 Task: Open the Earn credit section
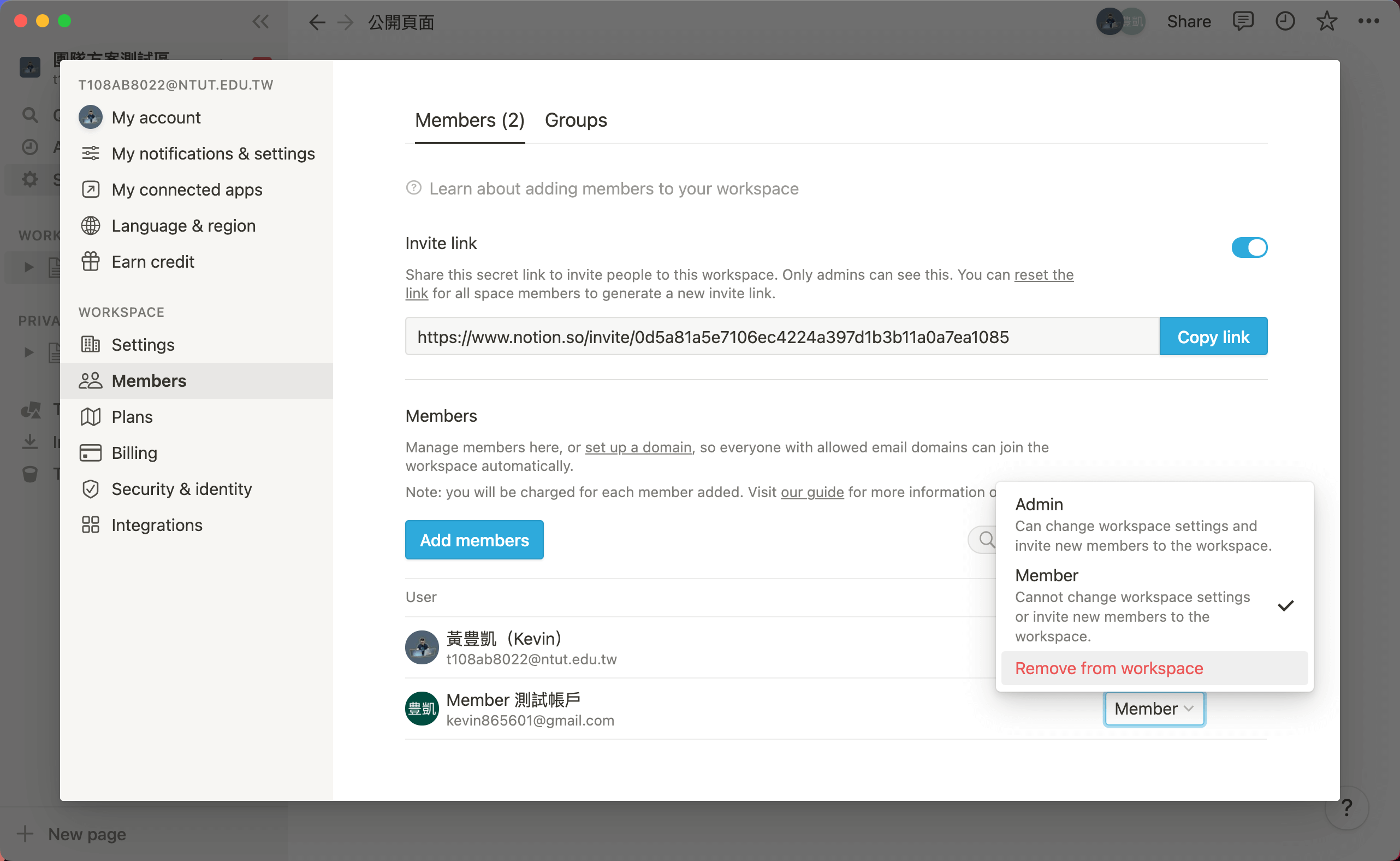coord(197,261)
